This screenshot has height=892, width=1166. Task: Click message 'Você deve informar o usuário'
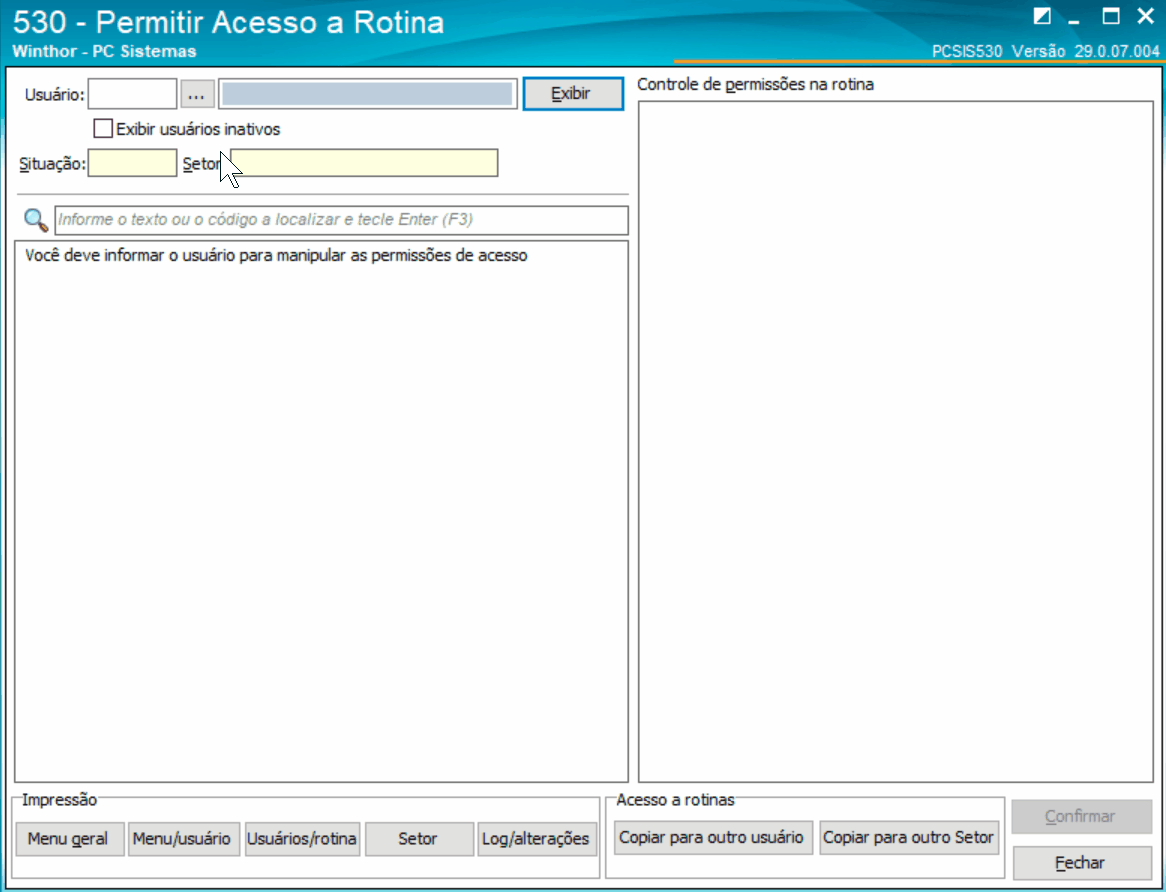pos(276,256)
